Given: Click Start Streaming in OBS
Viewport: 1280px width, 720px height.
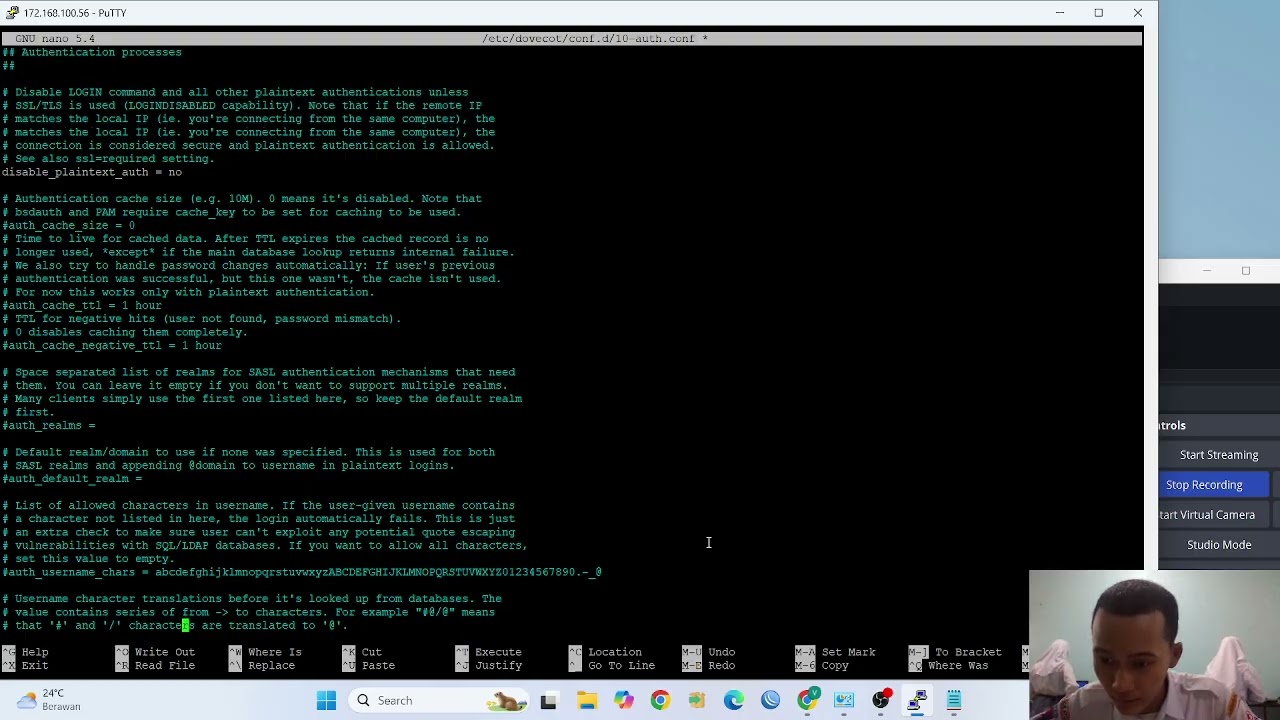Looking at the screenshot, I should pos(1219,455).
